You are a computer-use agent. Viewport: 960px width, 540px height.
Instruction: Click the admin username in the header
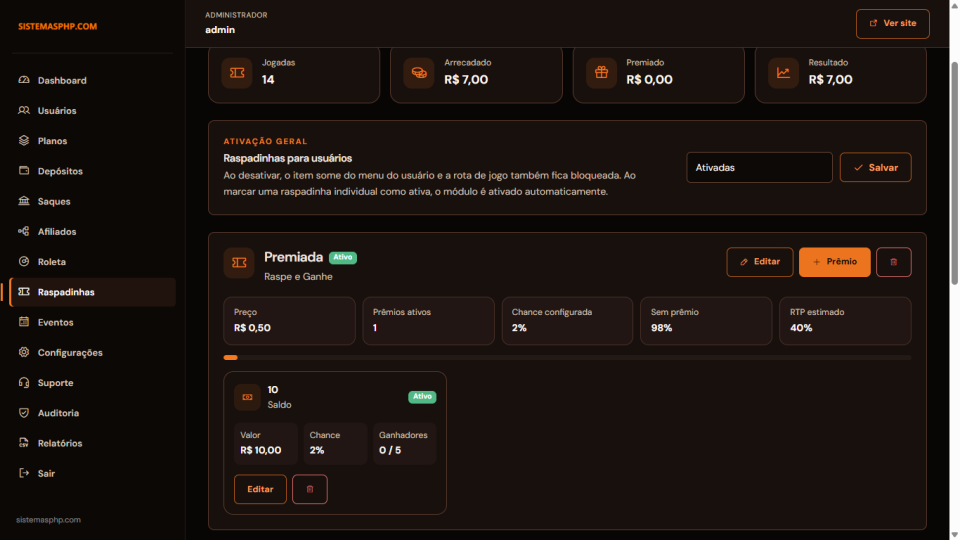[x=220, y=29]
